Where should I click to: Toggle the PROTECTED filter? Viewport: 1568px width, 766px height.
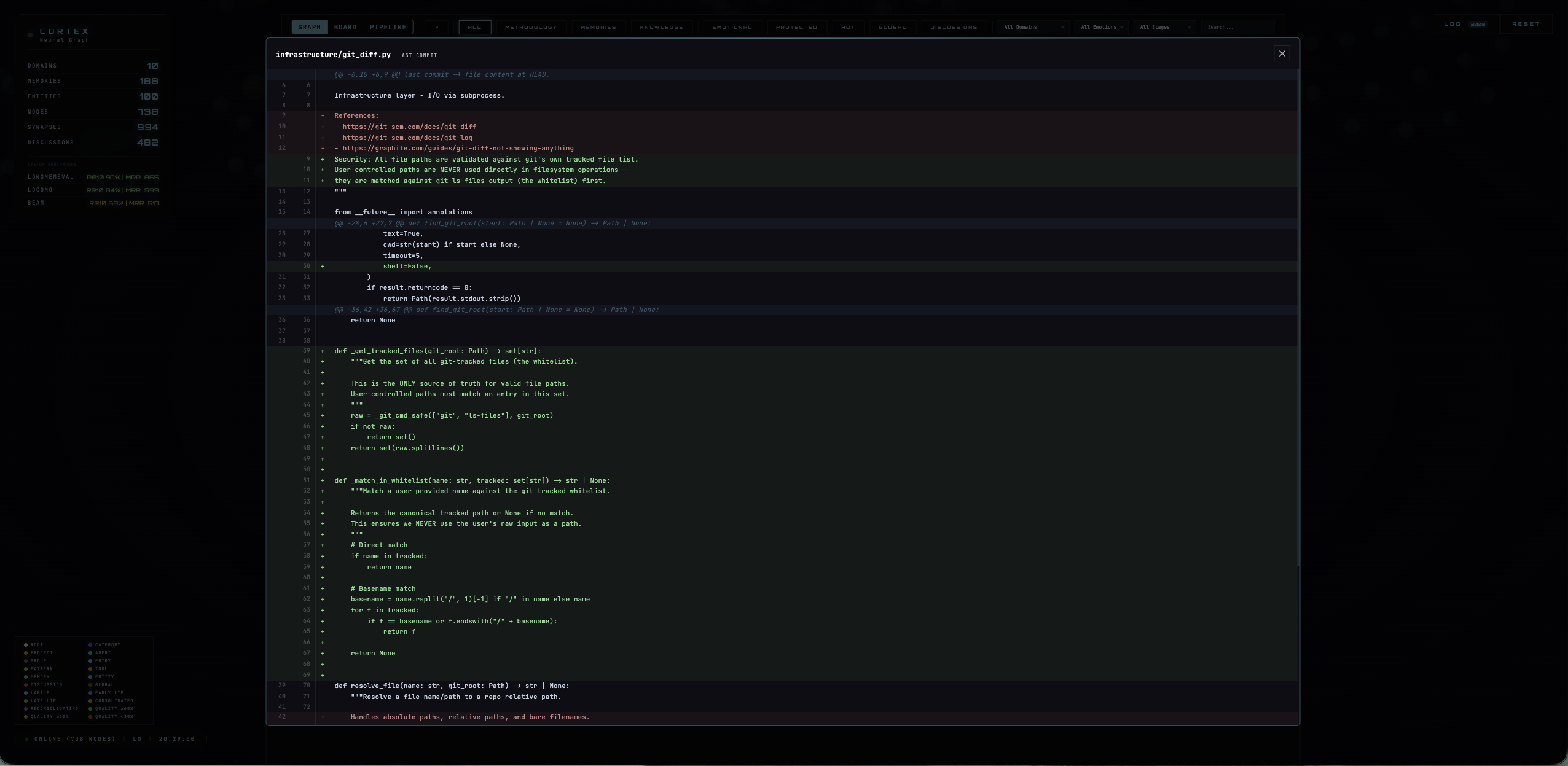[x=797, y=27]
